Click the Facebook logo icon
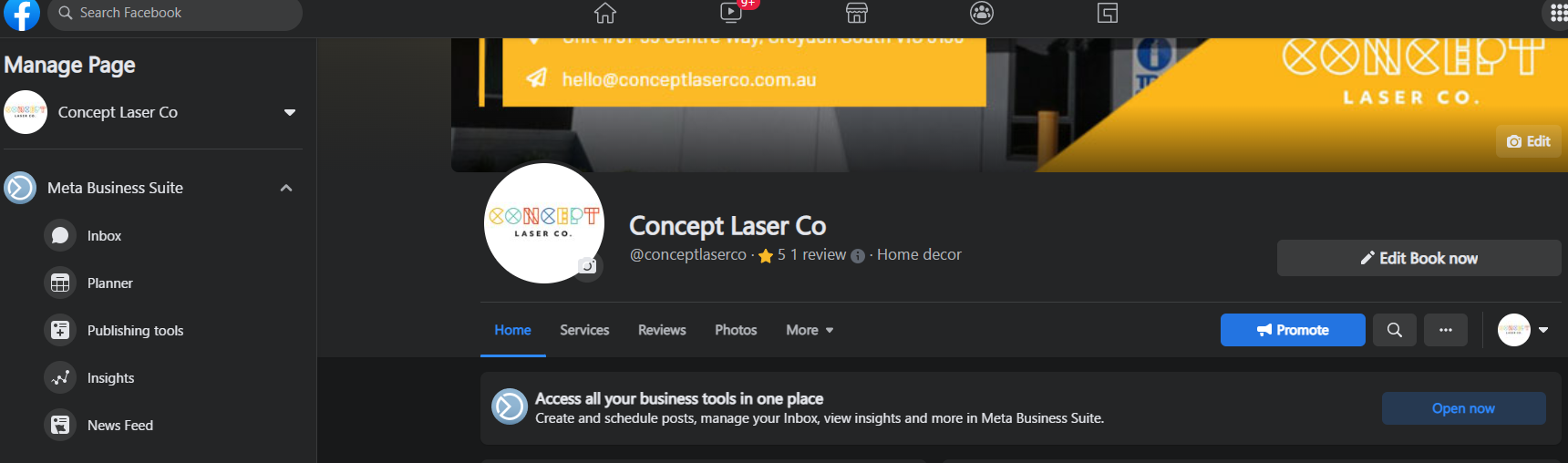 tap(21, 14)
